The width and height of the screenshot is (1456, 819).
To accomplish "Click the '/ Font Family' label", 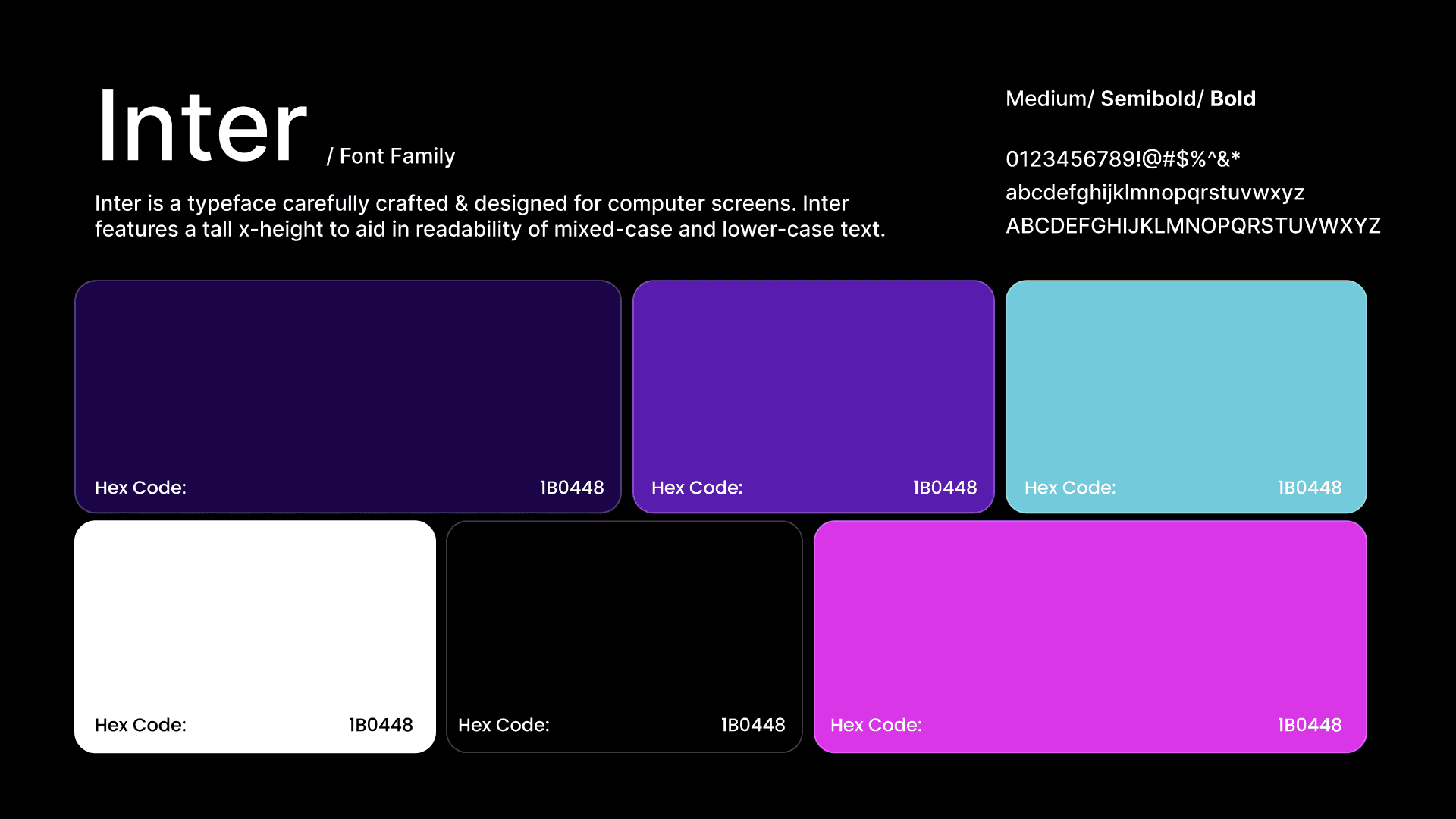I will coord(391,156).
